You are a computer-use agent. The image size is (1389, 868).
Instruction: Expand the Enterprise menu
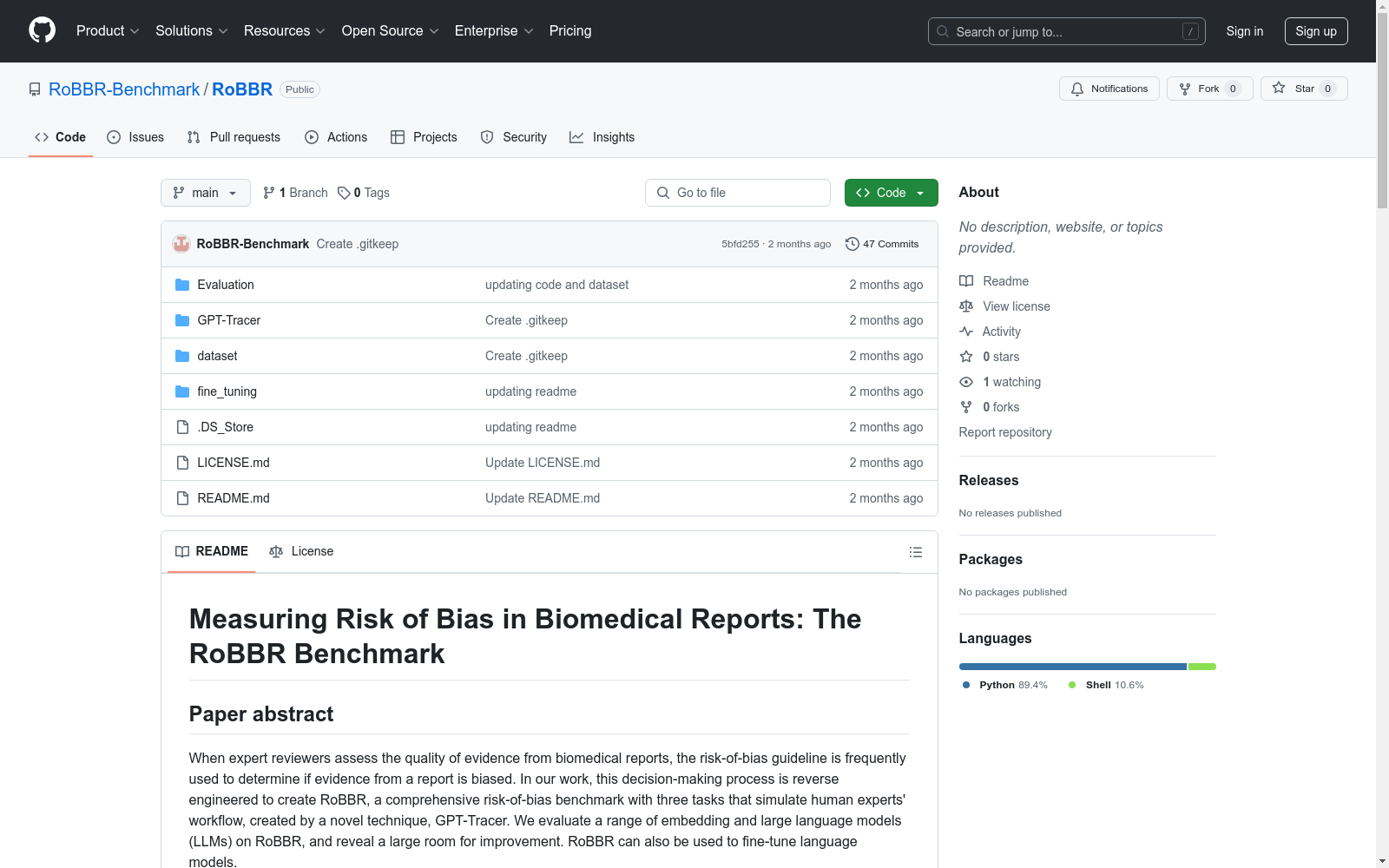click(x=494, y=31)
